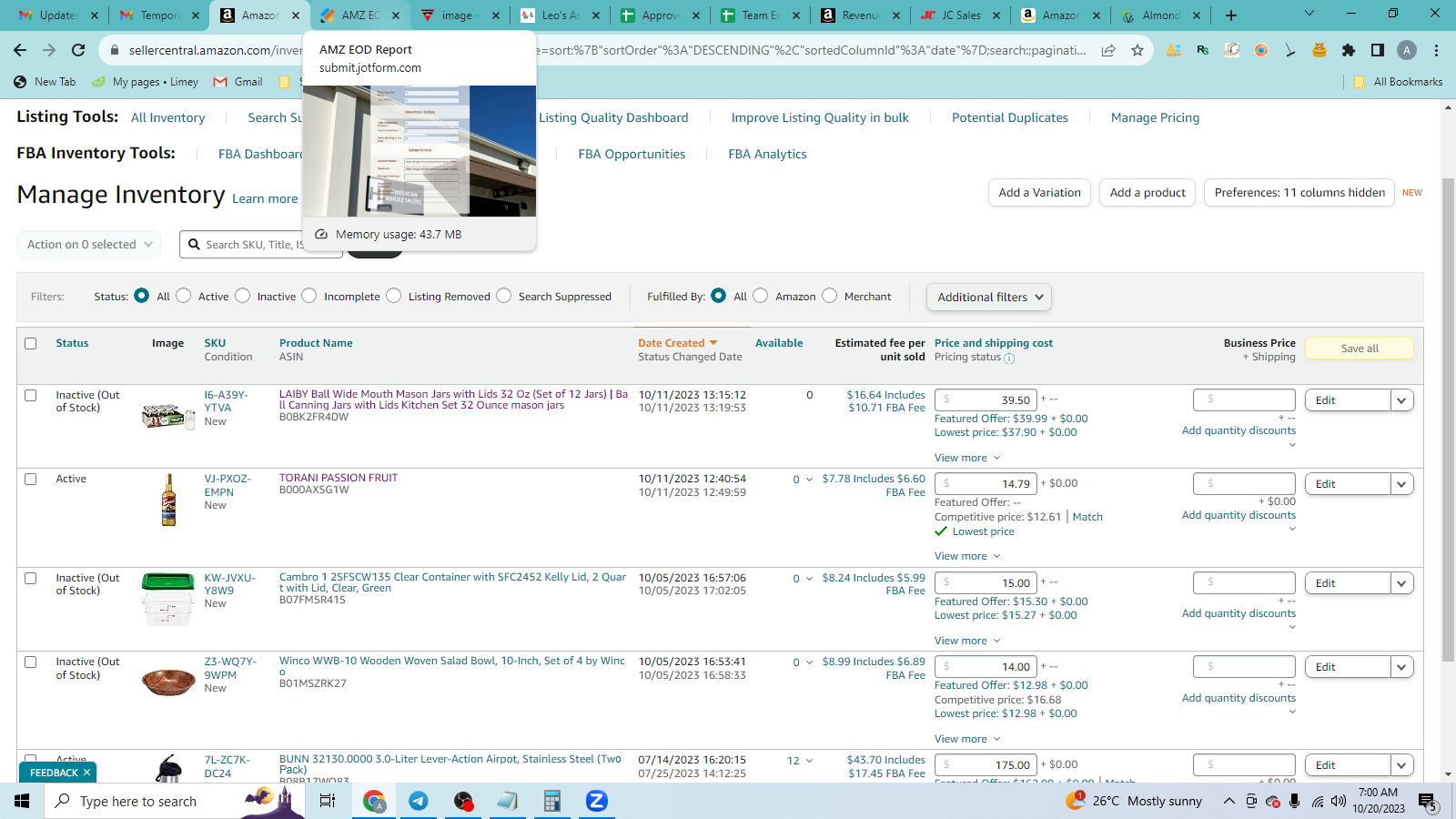This screenshot has height=819, width=1456.
Task: Share this page via the share icon
Action: 1108,50
